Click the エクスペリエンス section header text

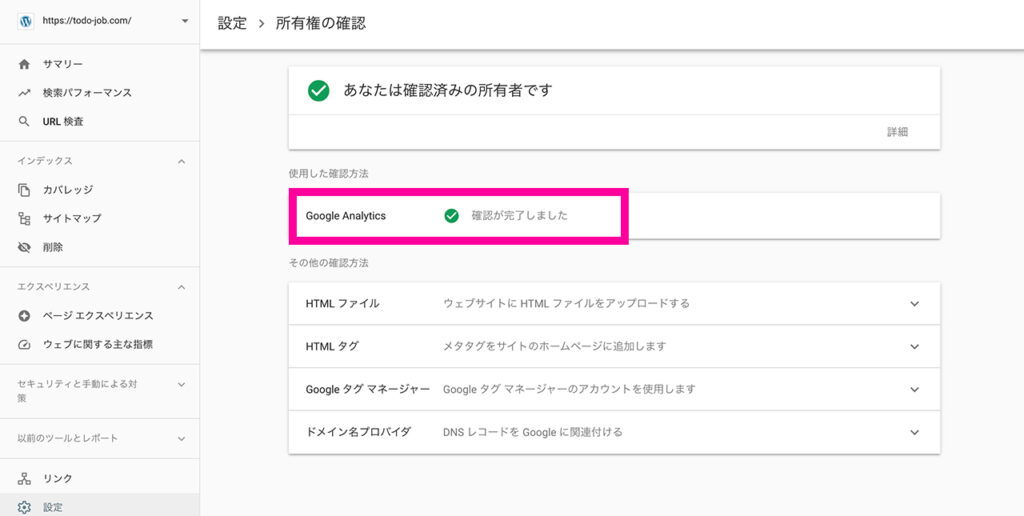coord(54,287)
